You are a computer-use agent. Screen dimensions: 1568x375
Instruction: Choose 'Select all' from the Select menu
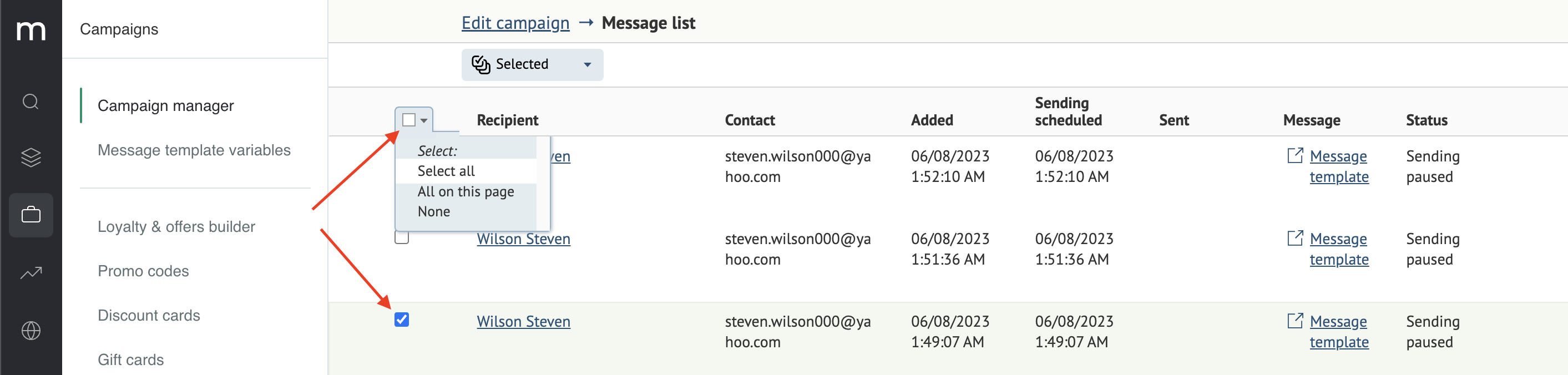(x=446, y=171)
